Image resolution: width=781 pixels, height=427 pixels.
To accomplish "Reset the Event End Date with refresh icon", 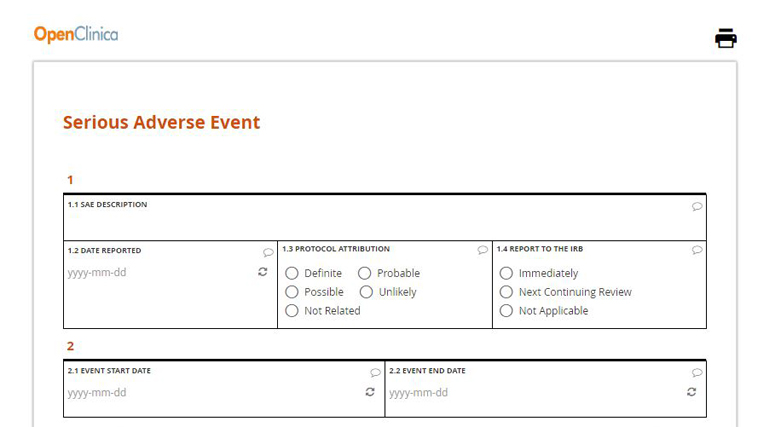I will point(691,392).
